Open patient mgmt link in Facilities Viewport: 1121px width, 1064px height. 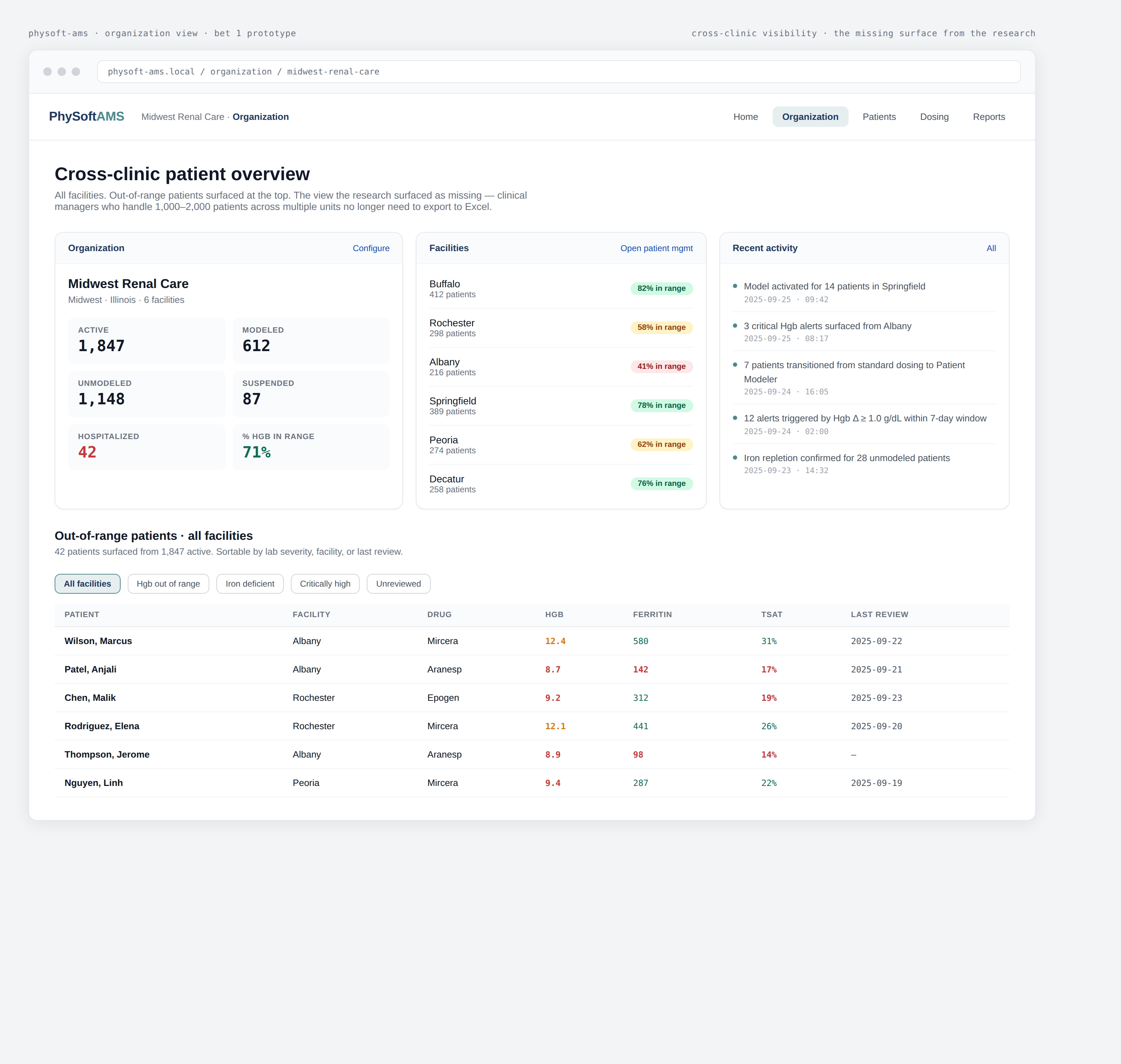tap(656, 248)
